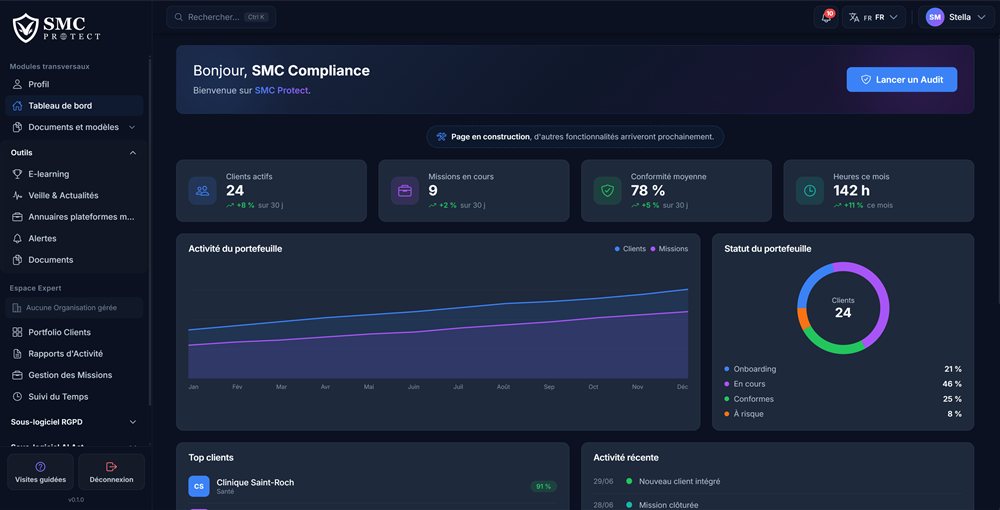
Task: Click the Rapports d'Activité document icon
Action: pyautogui.click(x=17, y=354)
